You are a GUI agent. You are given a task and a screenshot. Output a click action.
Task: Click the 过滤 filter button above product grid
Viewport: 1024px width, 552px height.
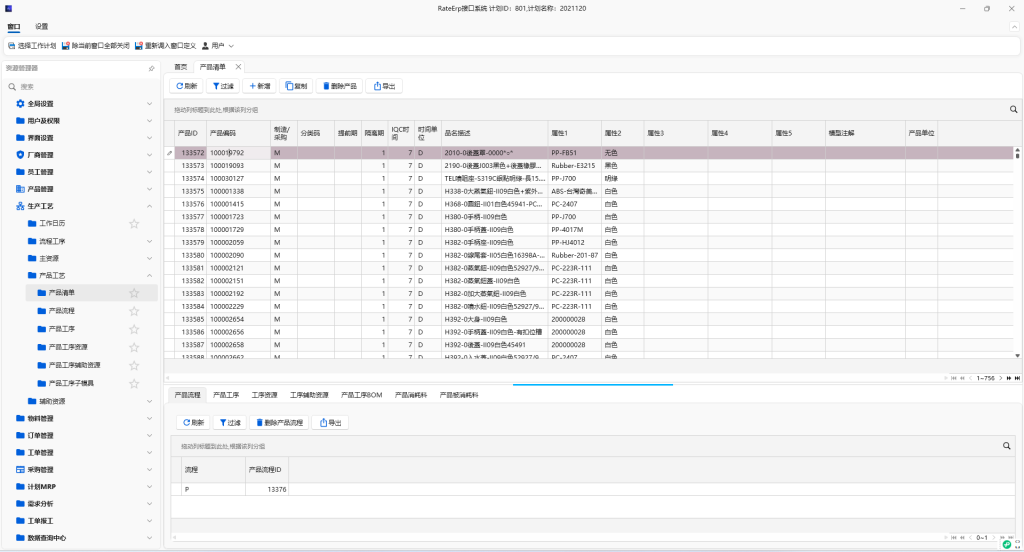(x=222, y=86)
